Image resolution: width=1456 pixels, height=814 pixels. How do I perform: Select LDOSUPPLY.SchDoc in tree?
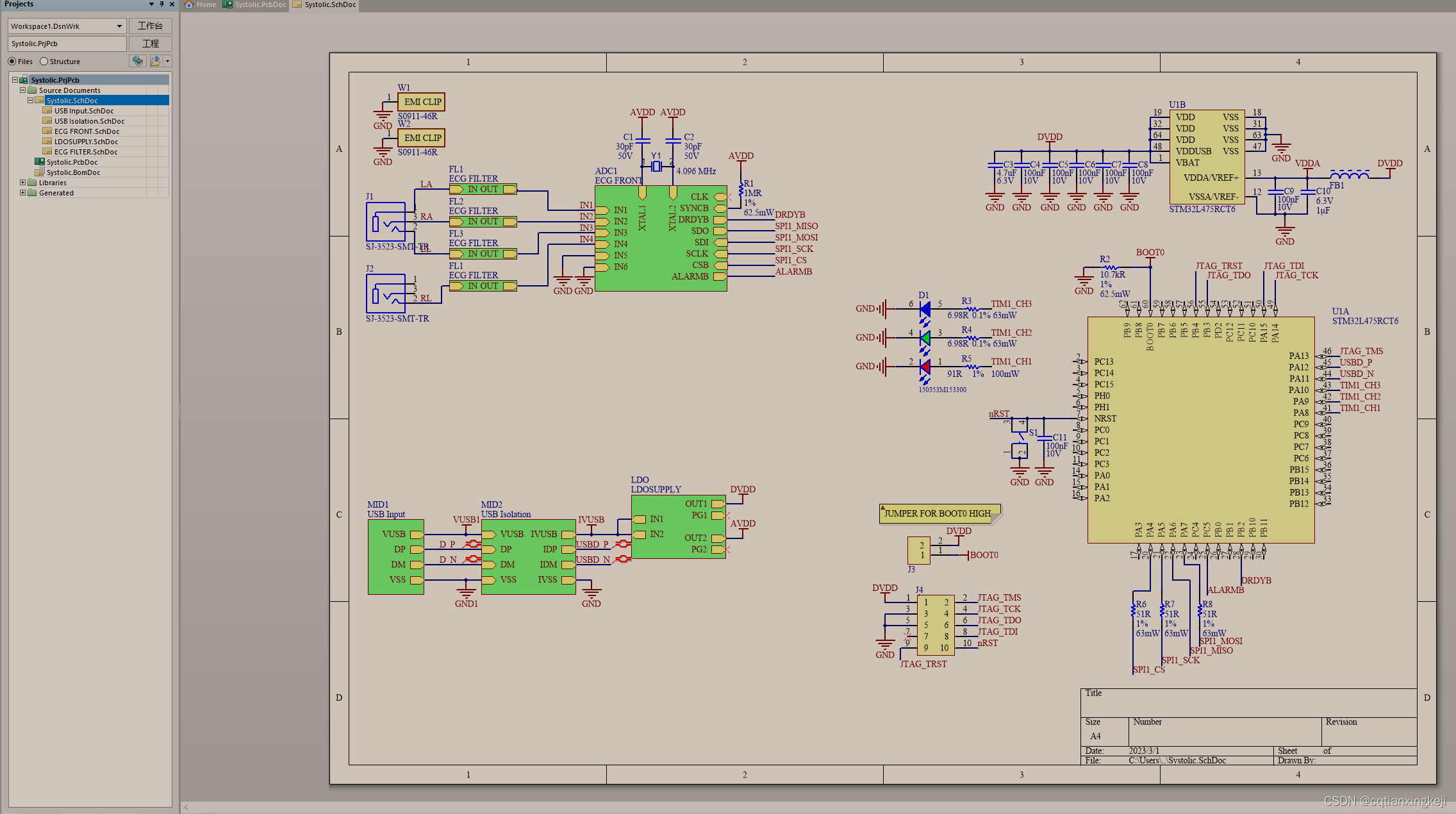point(86,141)
